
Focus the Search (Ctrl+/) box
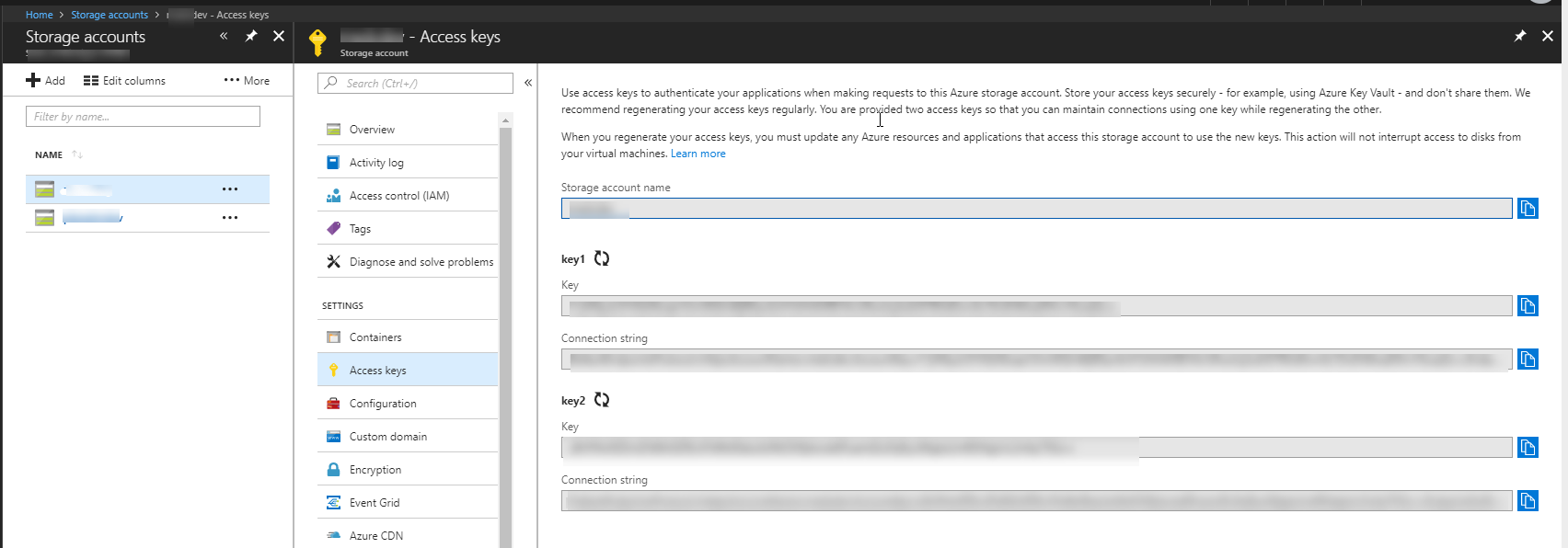coord(415,83)
